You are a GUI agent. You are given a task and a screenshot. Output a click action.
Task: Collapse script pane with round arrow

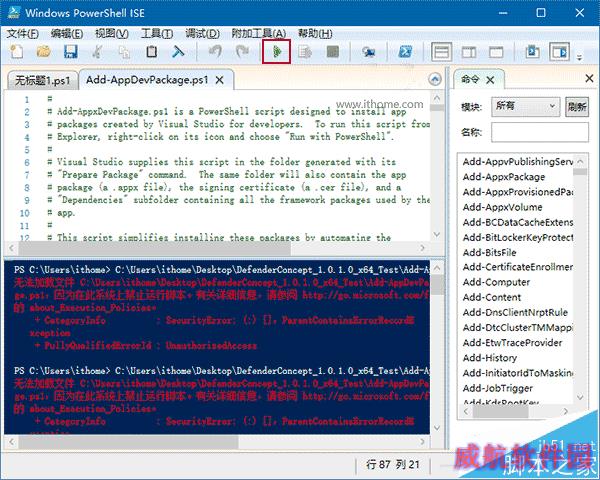pos(435,80)
